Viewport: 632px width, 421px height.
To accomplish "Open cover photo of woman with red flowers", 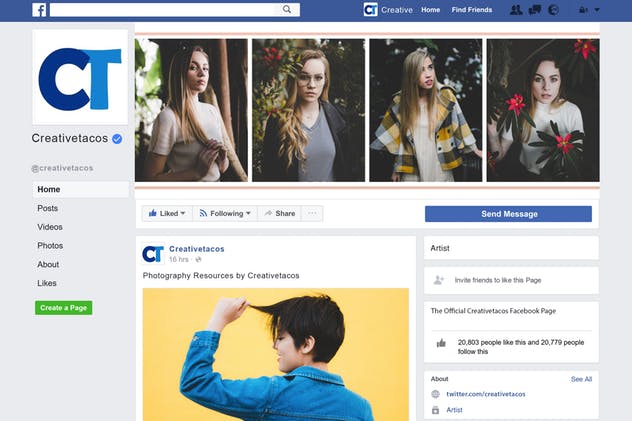I will [x=543, y=110].
